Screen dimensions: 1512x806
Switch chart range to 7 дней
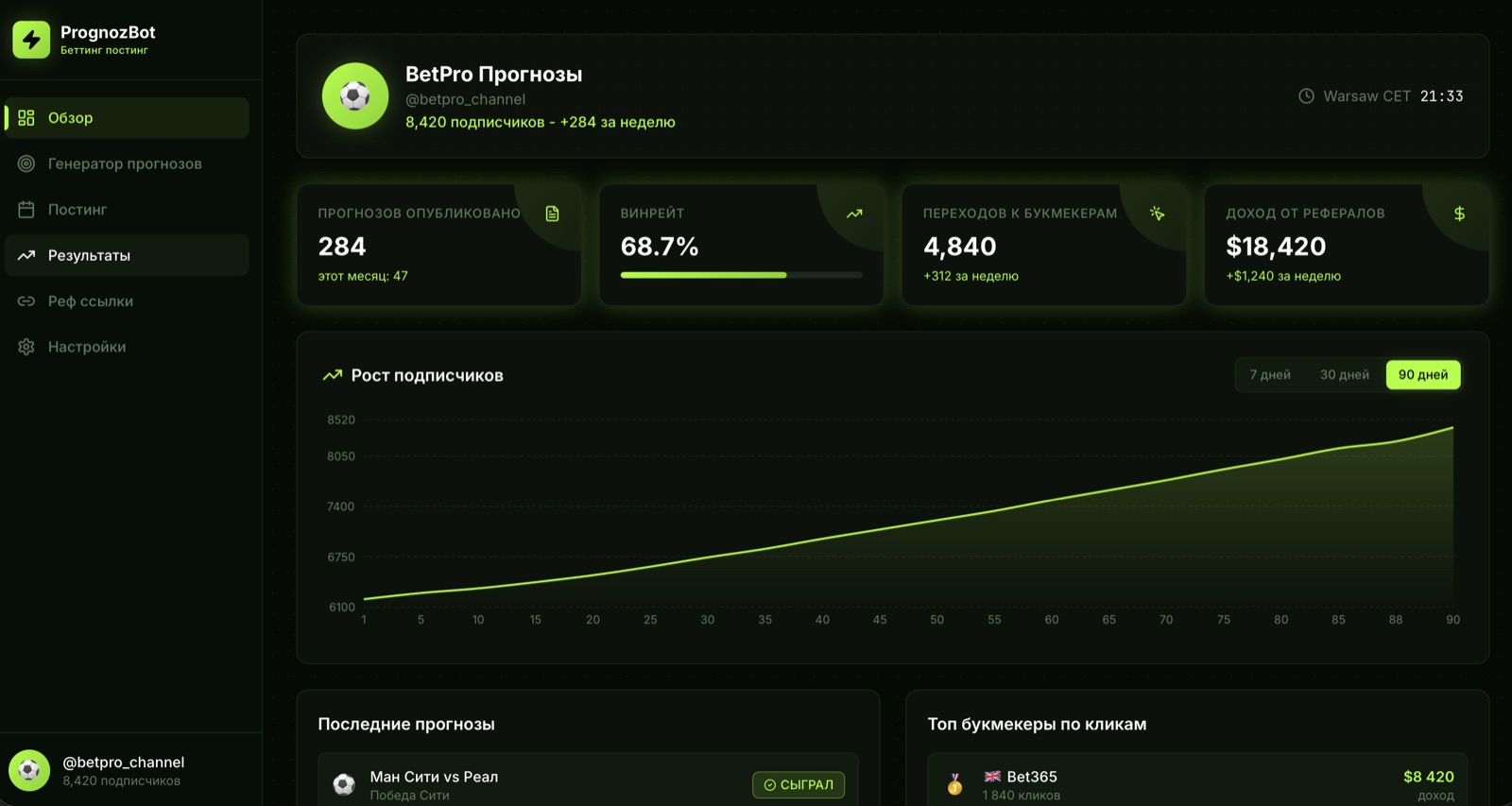(x=1270, y=375)
